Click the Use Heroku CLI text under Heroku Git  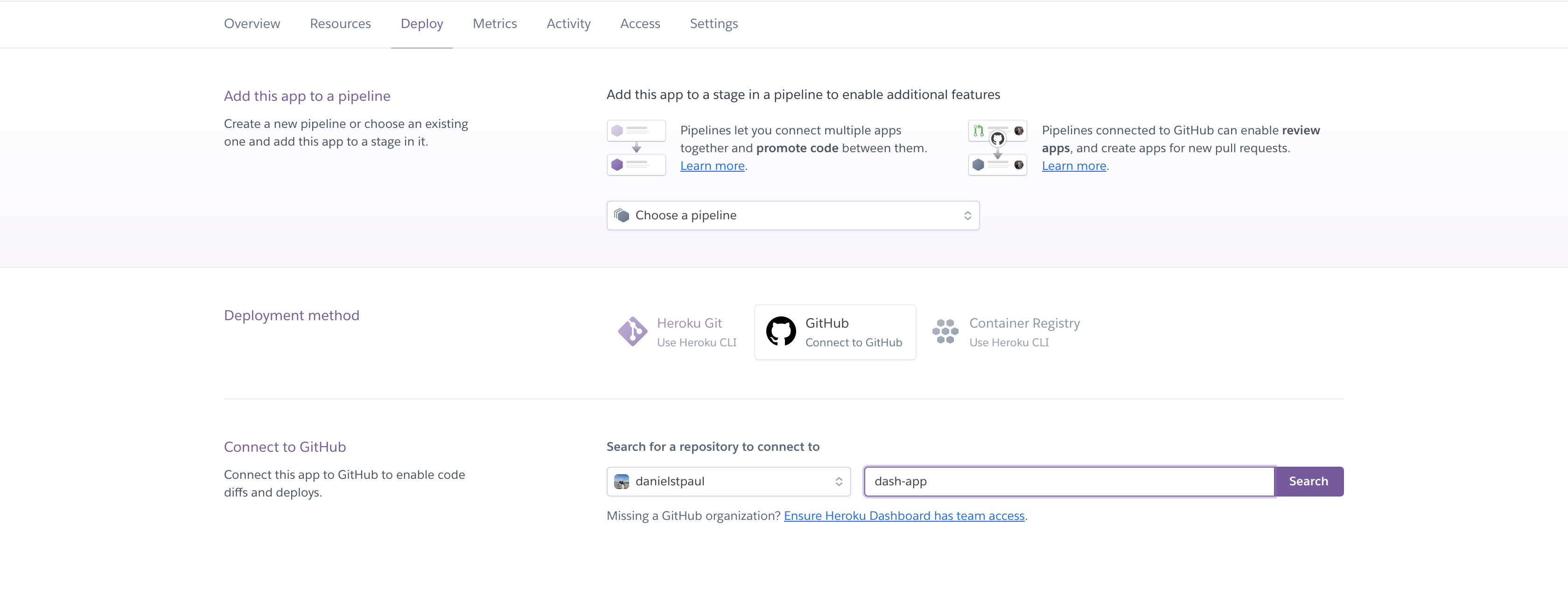pyautogui.click(x=696, y=343)
